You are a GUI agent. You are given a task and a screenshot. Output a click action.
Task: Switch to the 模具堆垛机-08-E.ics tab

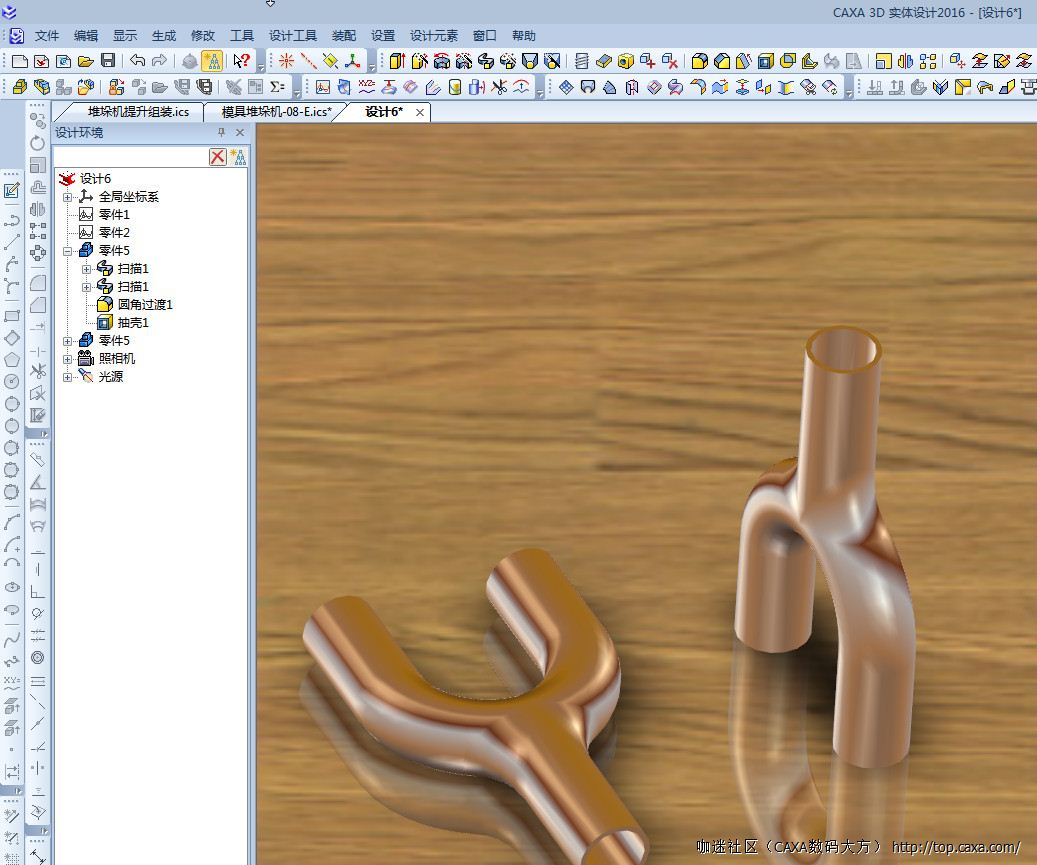pos(276,112)
